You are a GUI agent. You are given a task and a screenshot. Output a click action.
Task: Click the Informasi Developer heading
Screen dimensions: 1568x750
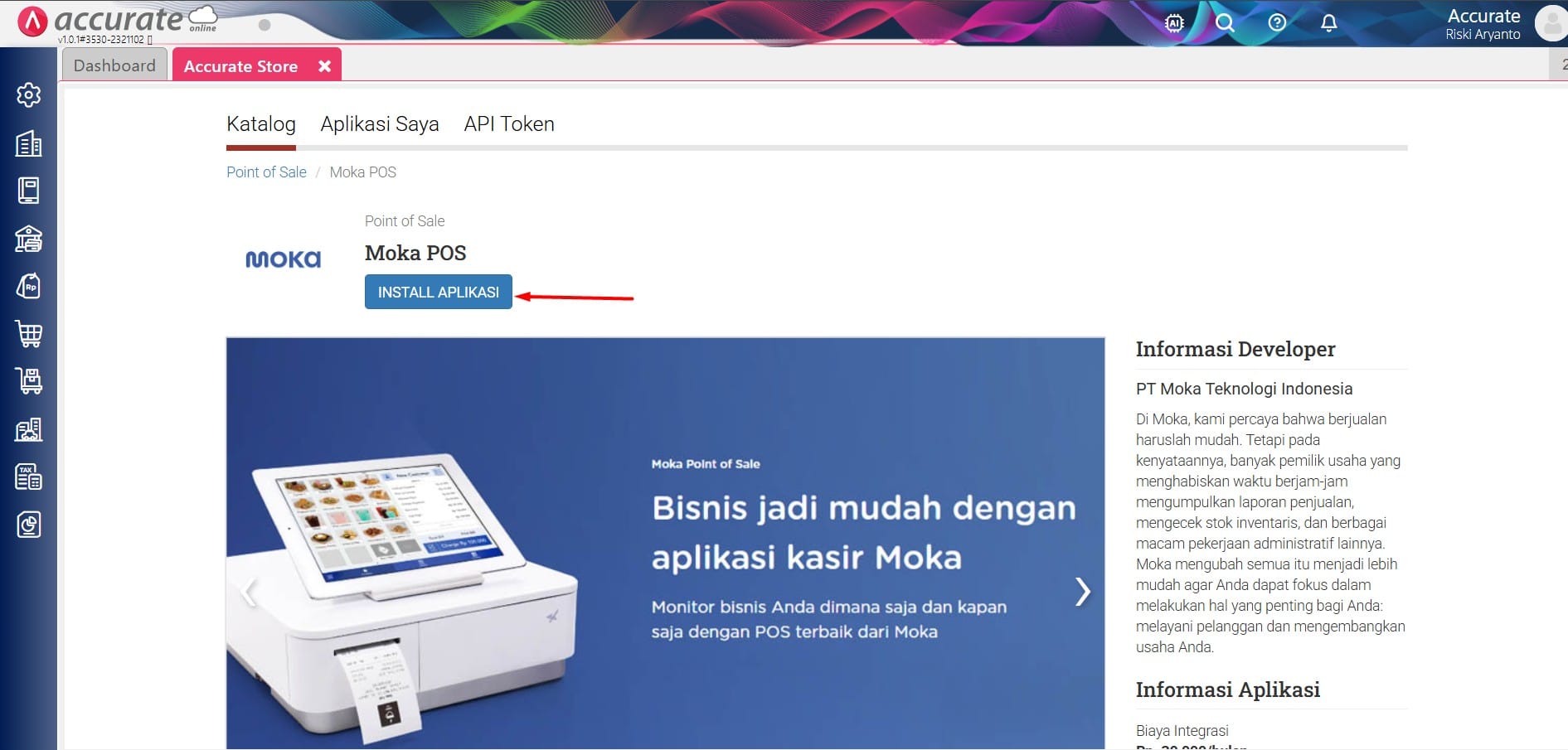click(1235, 349)
